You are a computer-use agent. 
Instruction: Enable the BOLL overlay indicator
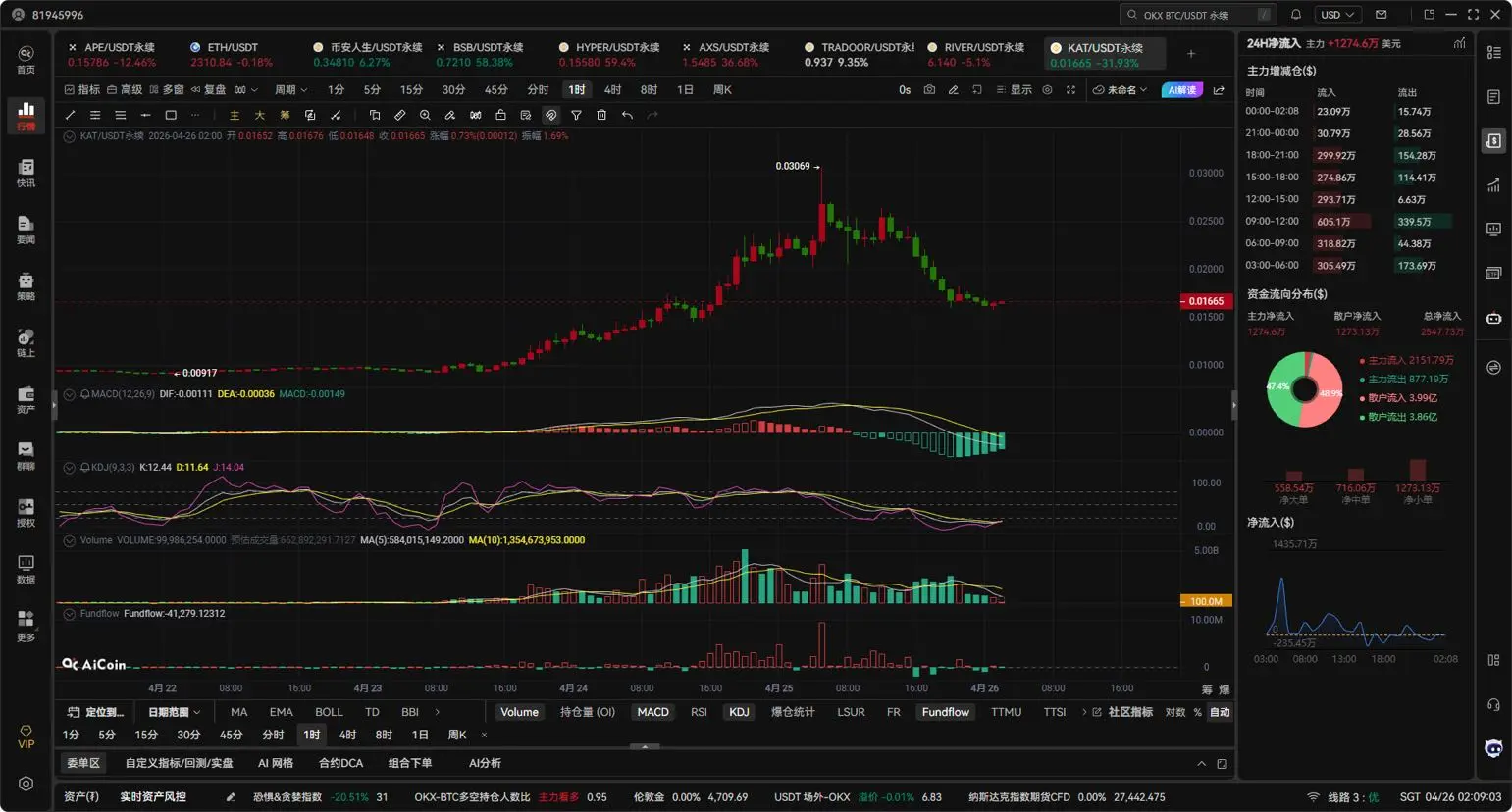click(329, 712)
